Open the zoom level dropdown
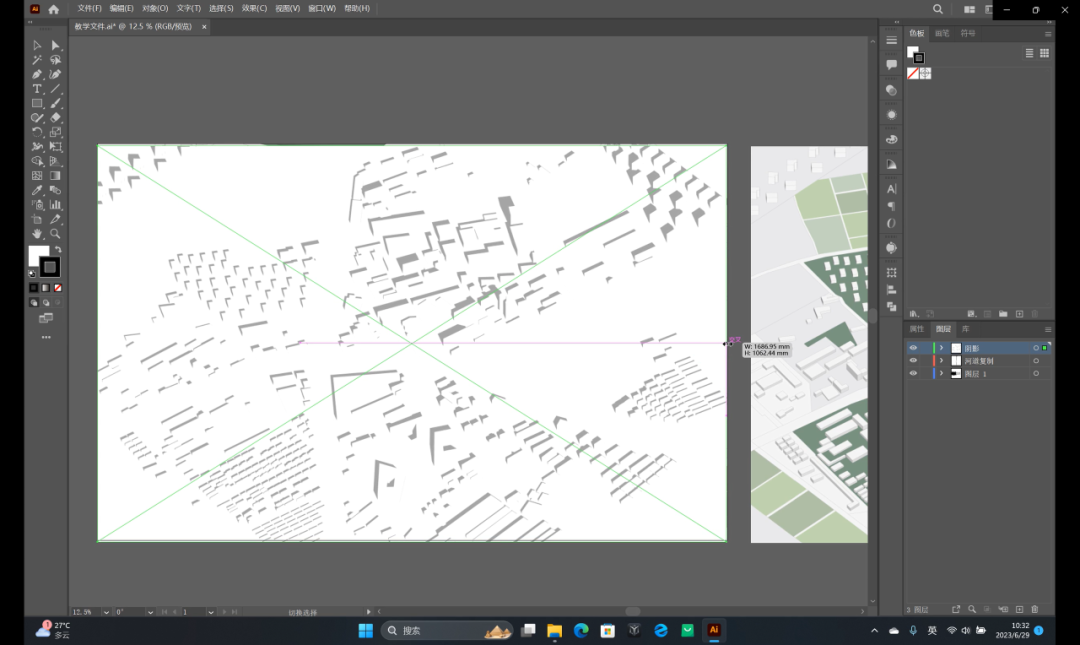The width and height of the screenshot is (1080, 645). click(x=106, y=612)
